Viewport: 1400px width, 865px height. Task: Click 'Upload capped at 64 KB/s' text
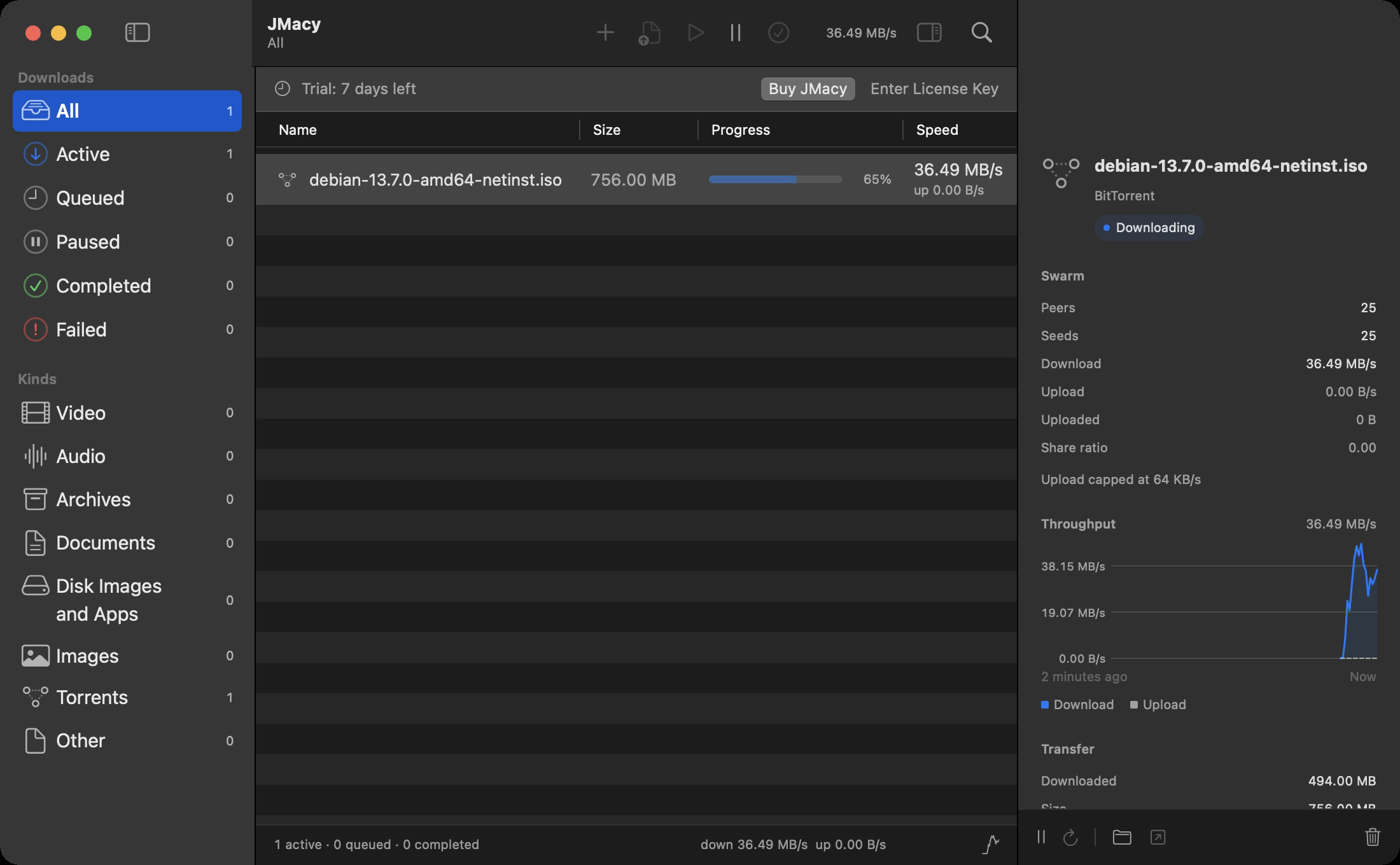click(1121, 480)
